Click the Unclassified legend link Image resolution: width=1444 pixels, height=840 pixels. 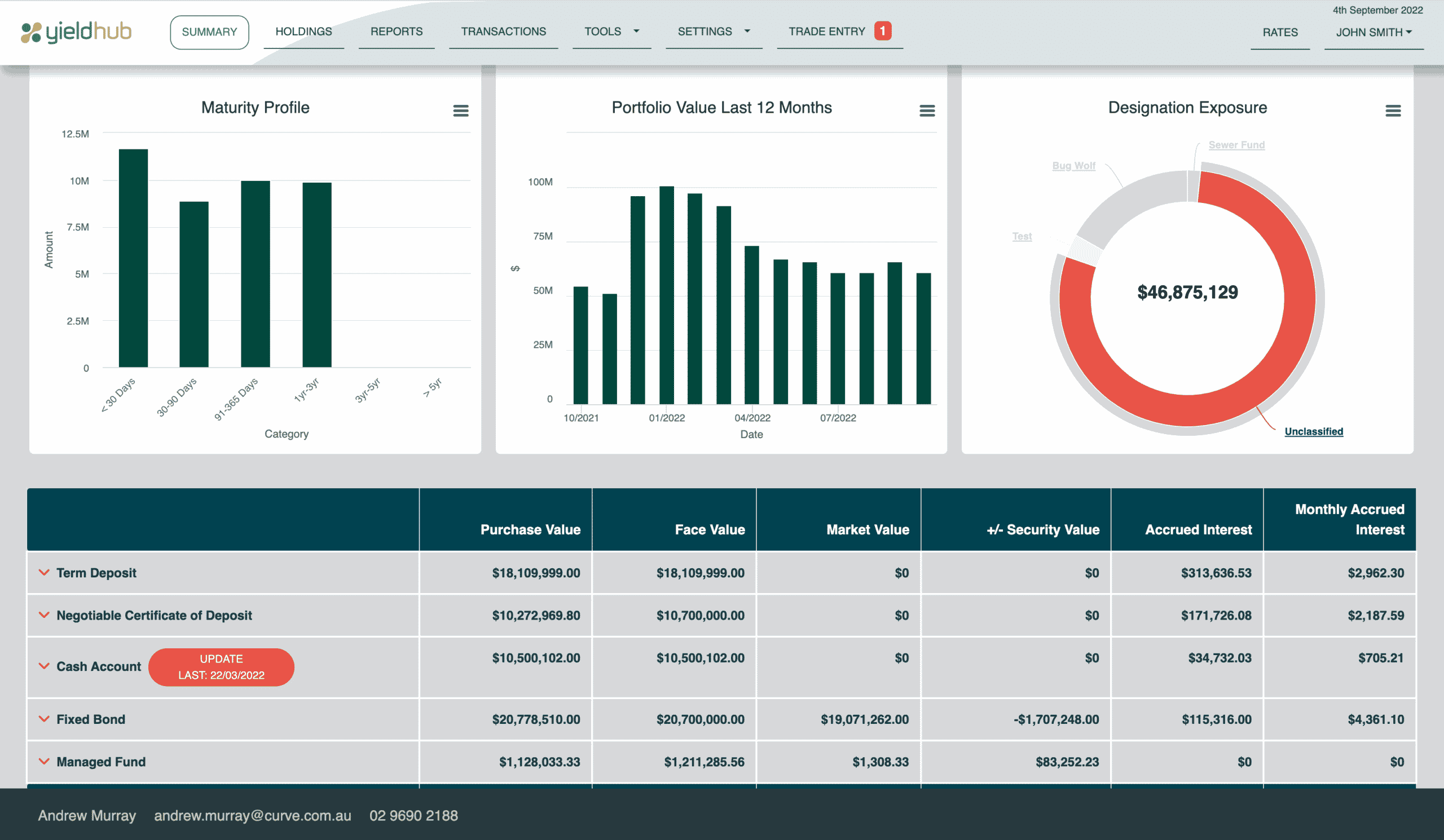tap(1313, 432)
